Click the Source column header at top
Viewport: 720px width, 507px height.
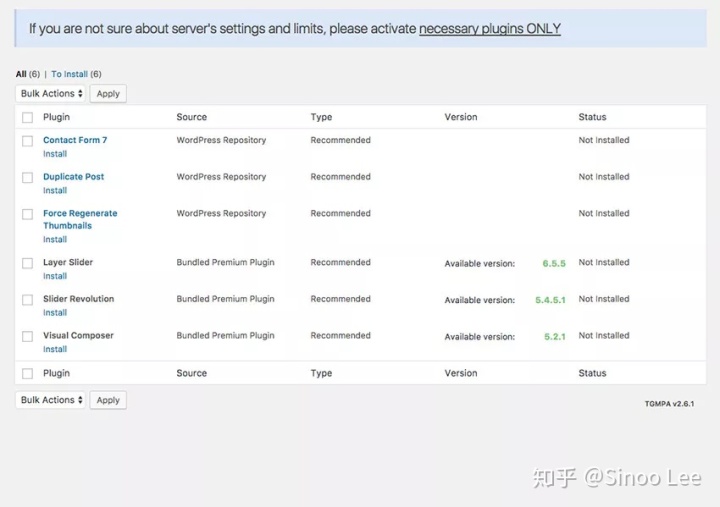[x=191, y=117]
